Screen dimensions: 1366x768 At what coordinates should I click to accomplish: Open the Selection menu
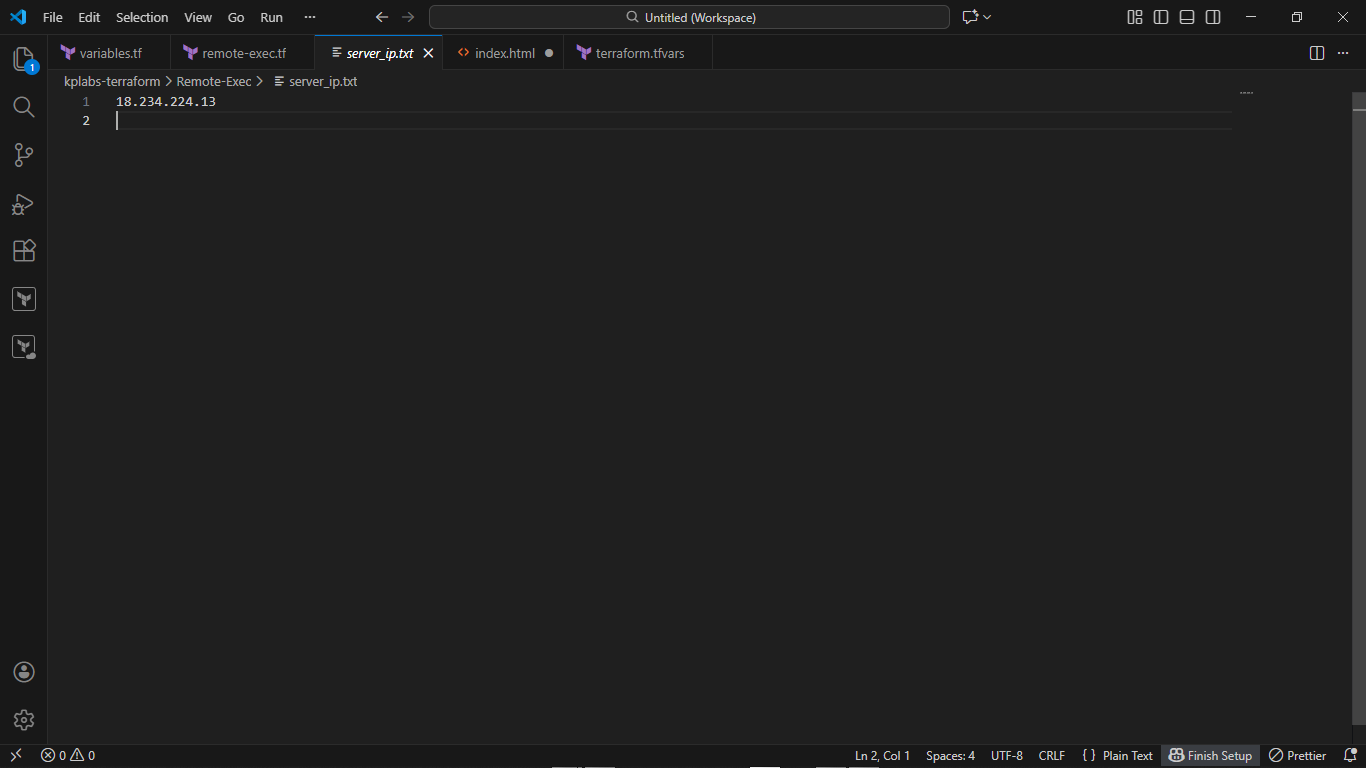coord(142,17)
